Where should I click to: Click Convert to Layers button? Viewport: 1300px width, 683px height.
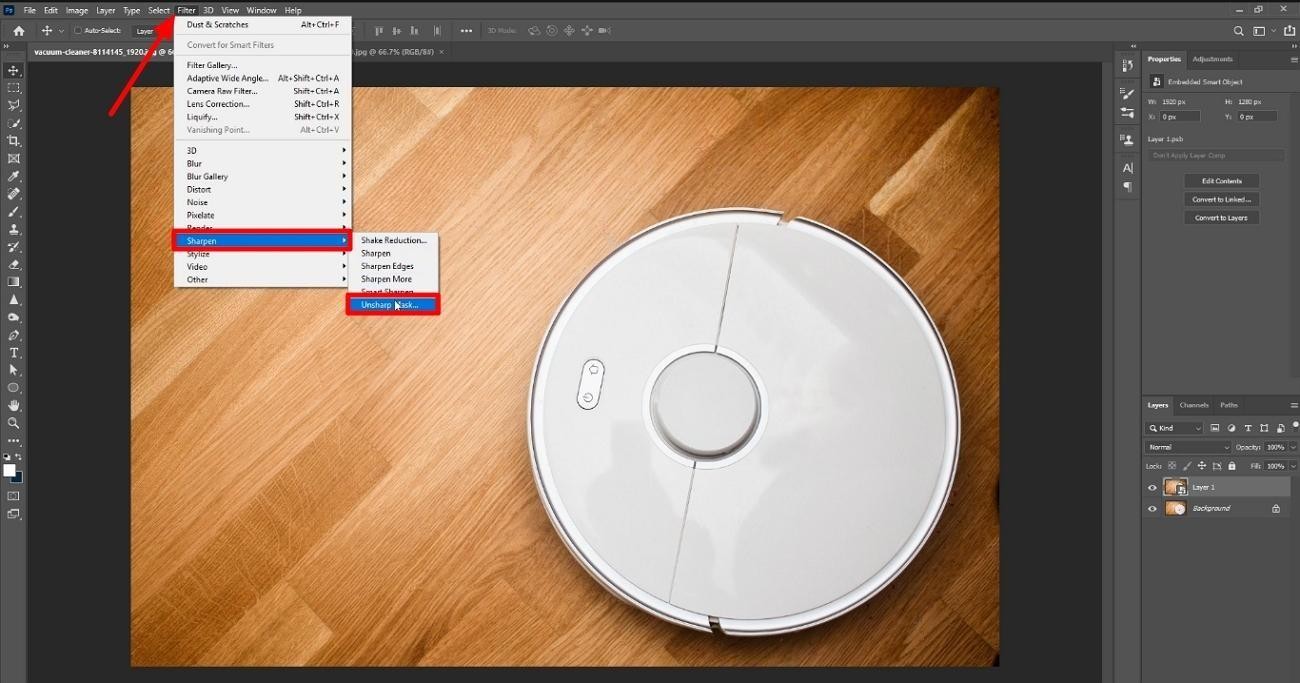(x=1221, y=217)
